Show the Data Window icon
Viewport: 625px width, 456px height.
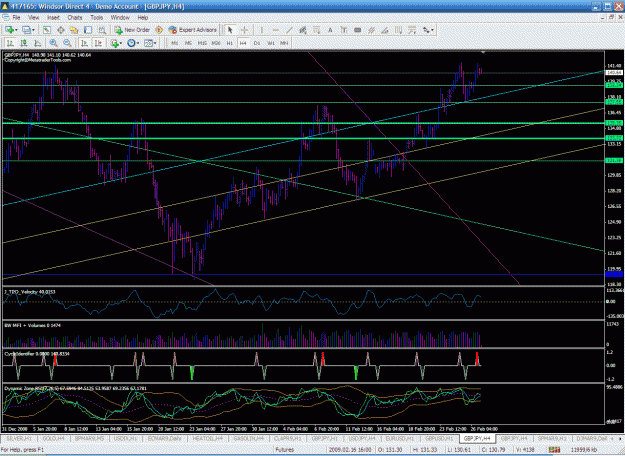coord(61,30)
